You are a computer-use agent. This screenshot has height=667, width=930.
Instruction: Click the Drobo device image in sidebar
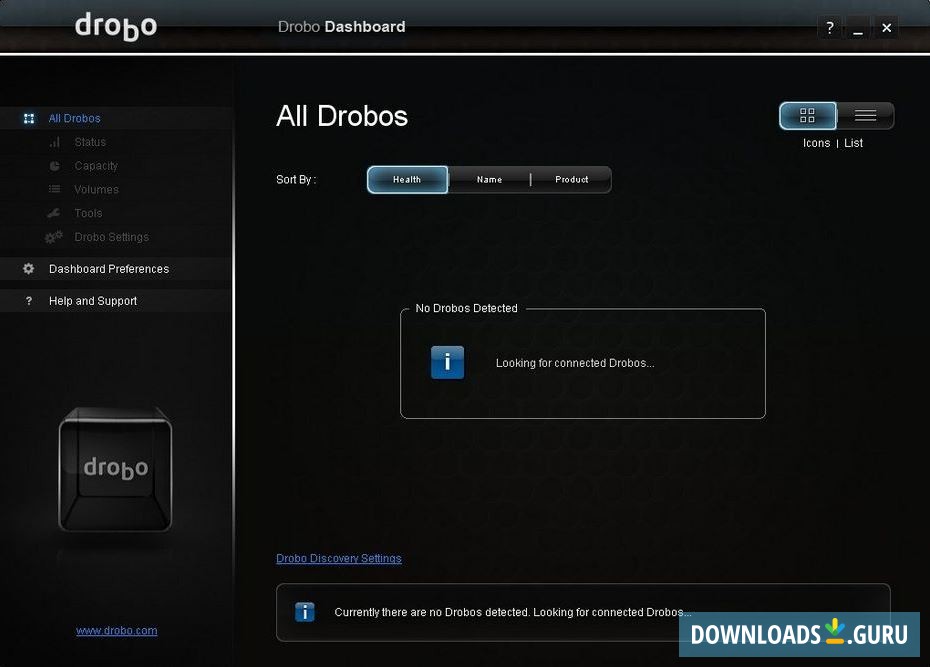pyautogui.click(x=116, y=469)
